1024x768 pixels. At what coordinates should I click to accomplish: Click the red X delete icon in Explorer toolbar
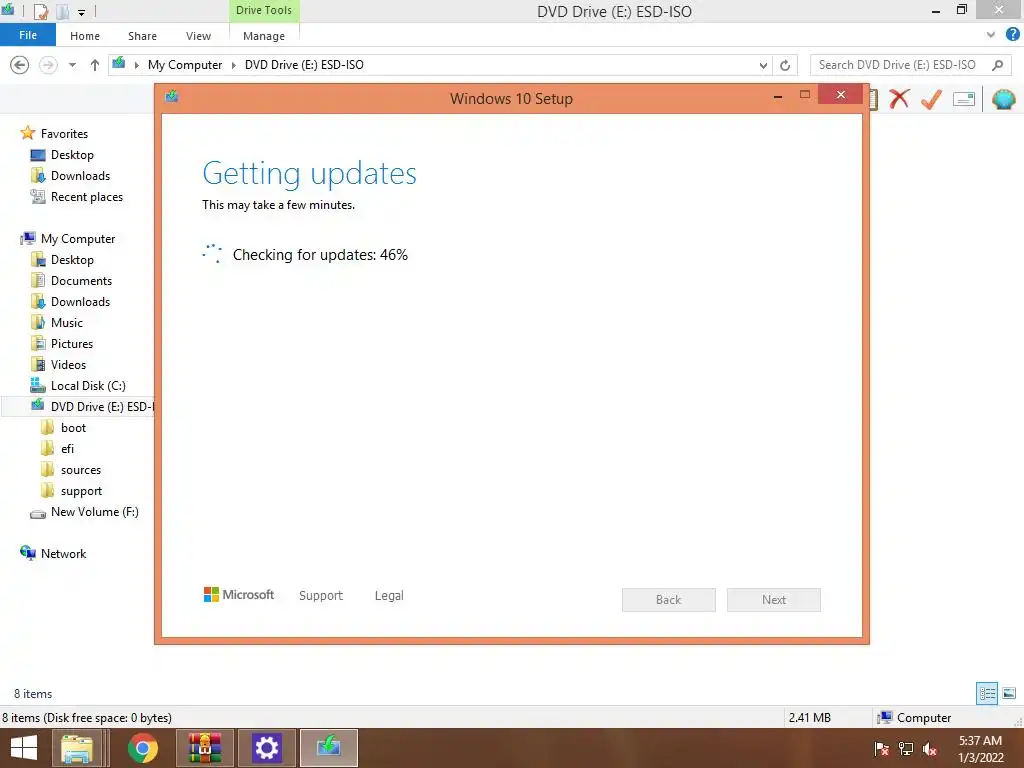899,99
